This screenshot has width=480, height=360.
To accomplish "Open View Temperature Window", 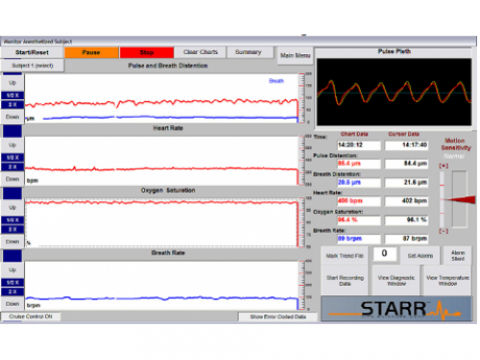I will point(448,281).
